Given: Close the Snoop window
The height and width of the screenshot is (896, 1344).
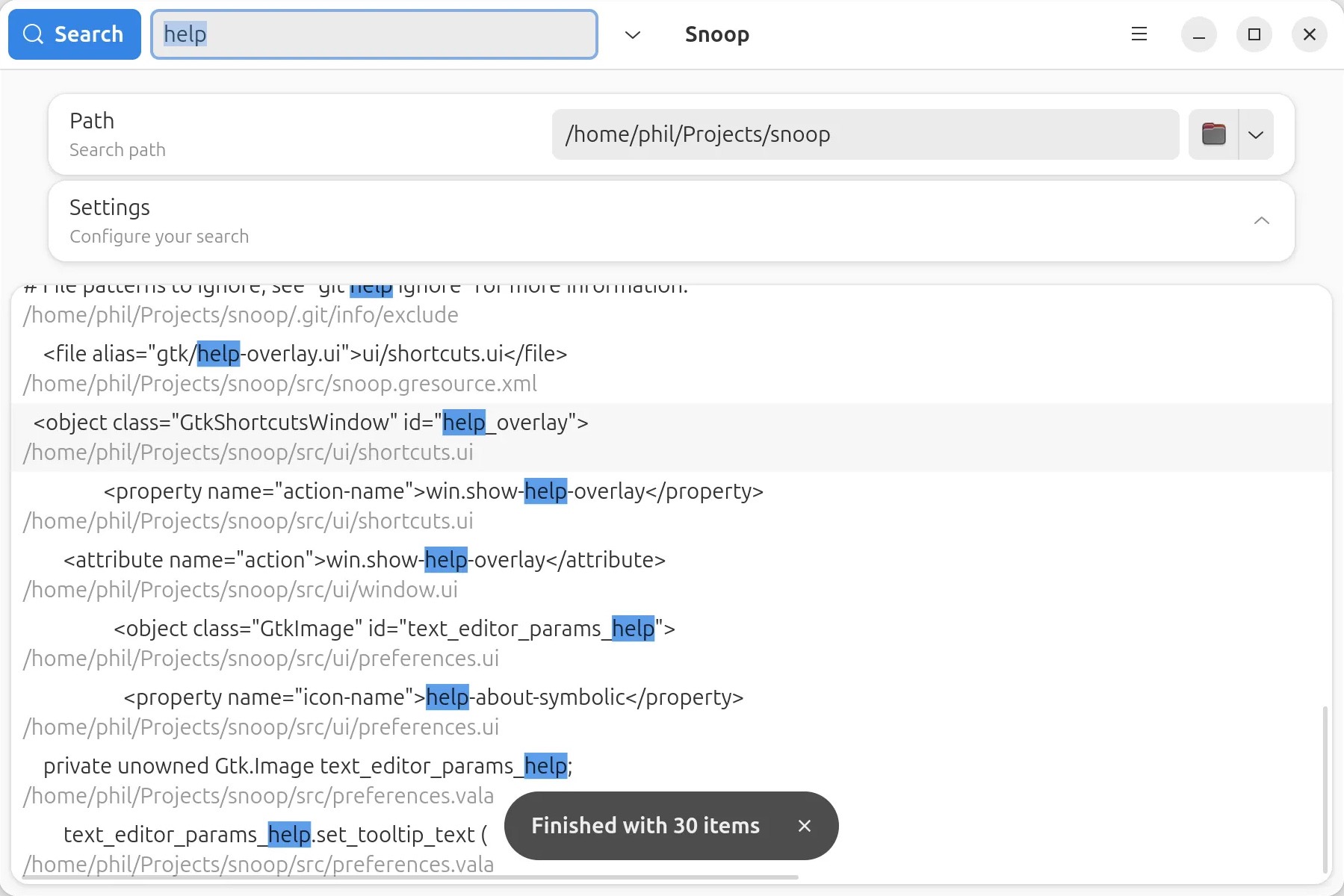Looking at the screenshot, I should pos(1309,35).
